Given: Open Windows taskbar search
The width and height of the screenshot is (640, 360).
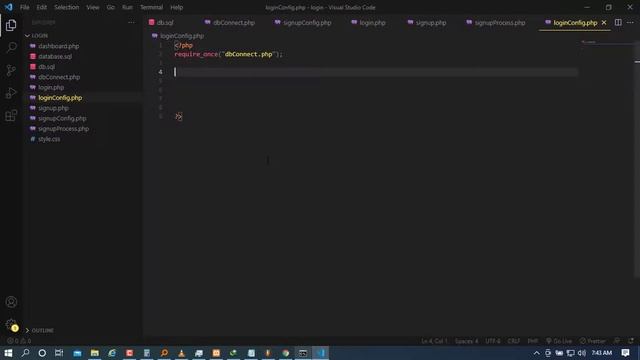Looking at the screenshot, I should coord(25,353).
